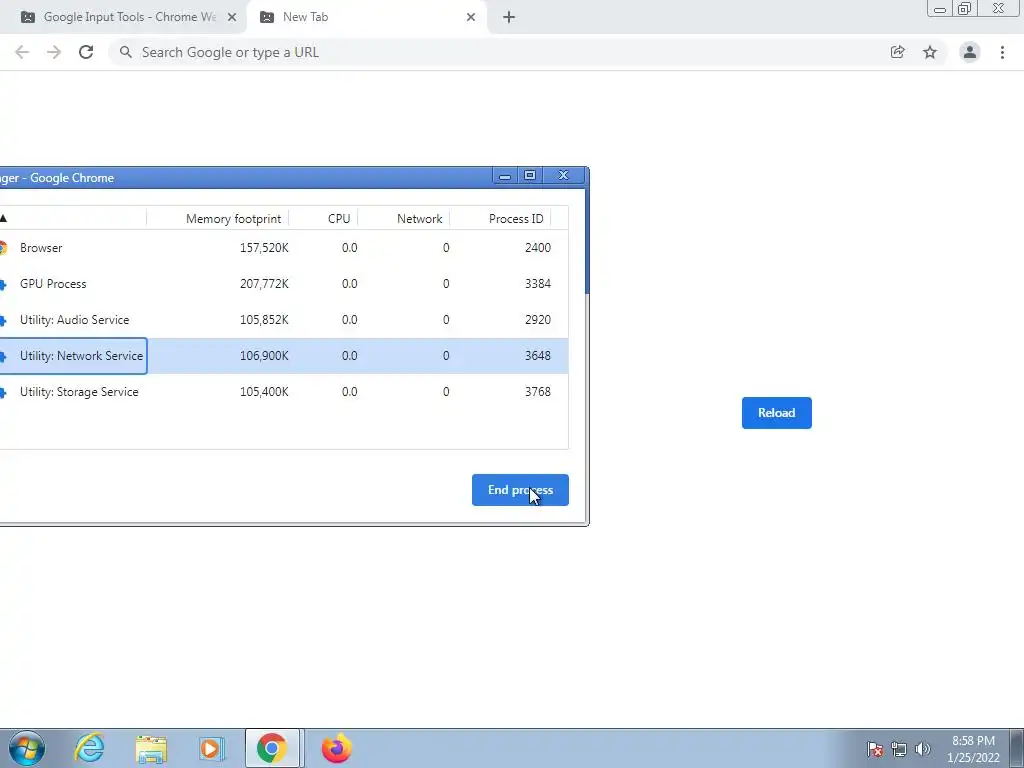Open Windows Explorer from the taskbar
The image size is (1024, 768).
pyautogui.click(x=151, y=749)
